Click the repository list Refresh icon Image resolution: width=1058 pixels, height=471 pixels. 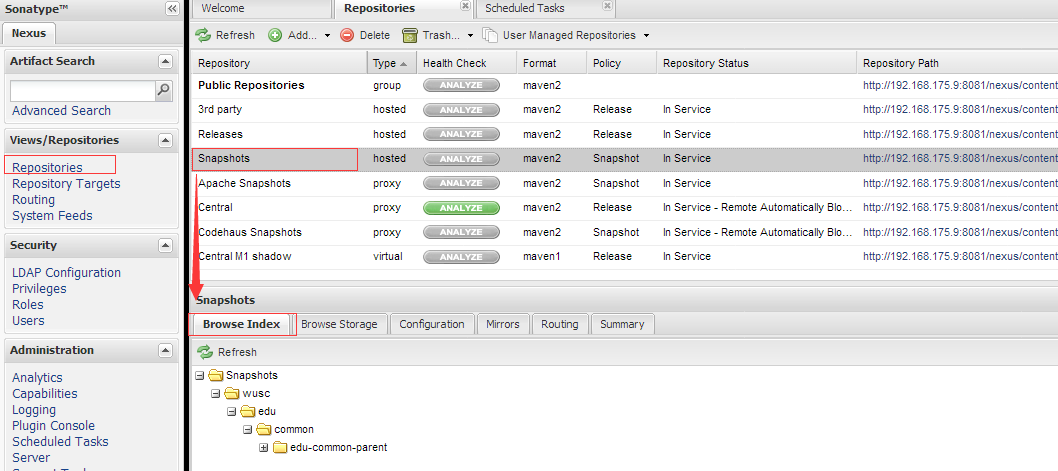tap(203, 35)
